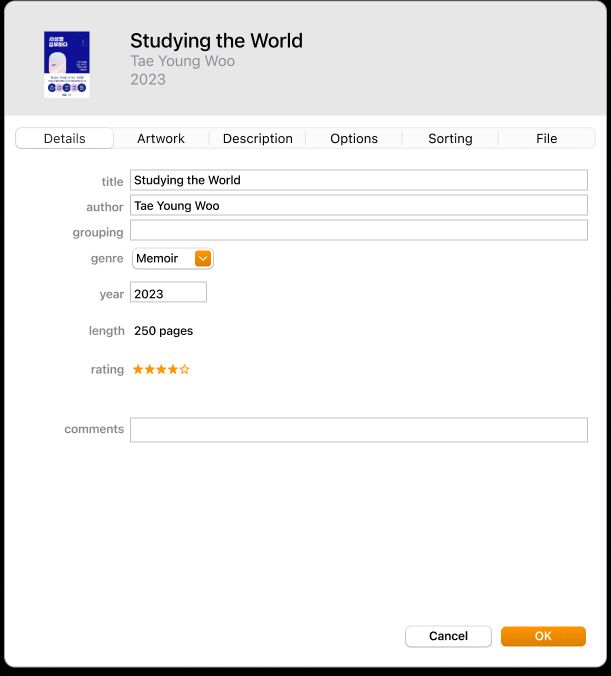Image resolution: width=611 pixels, height=676 pixels.
Task: Go to the Options tab
Action: click(354, 138)
